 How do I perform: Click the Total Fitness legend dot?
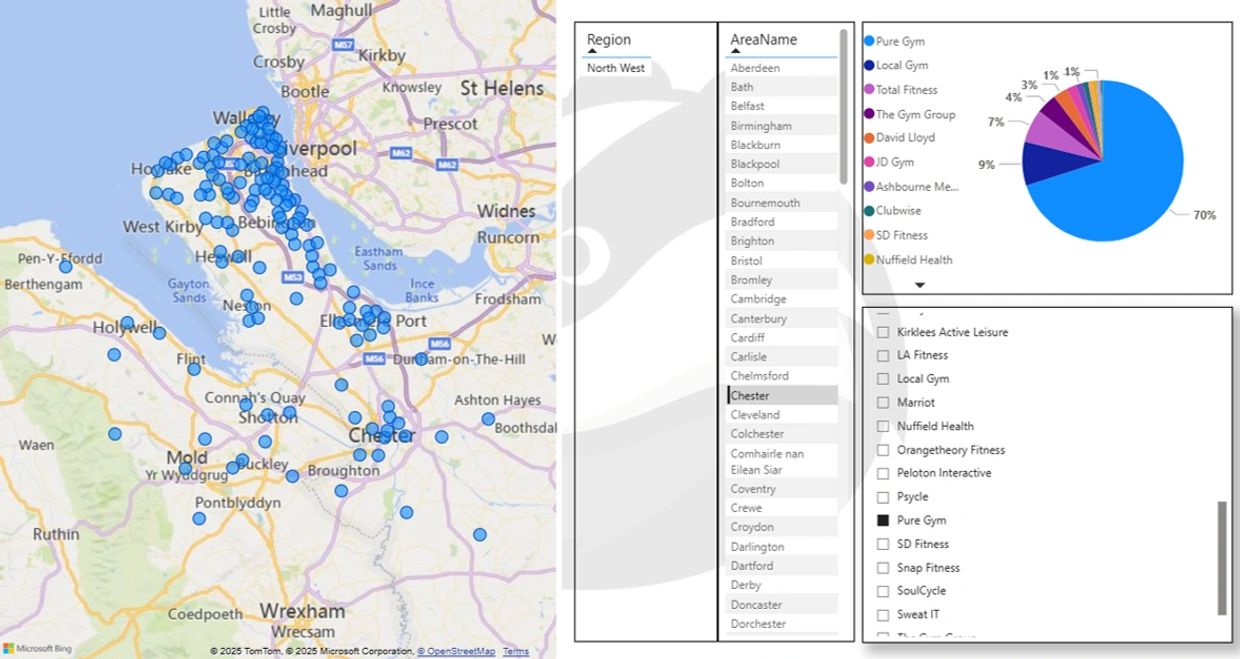pyautogui.click(x=869, y=90)
